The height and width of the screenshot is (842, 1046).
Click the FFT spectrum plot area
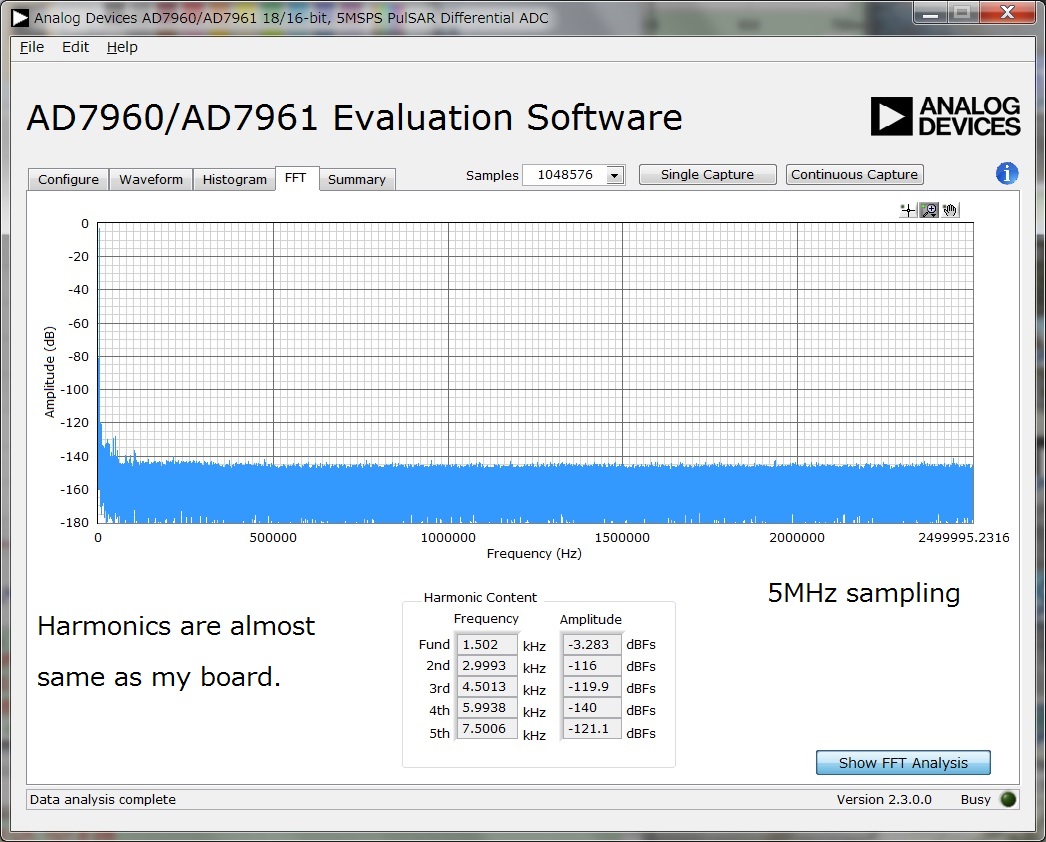click(x=535, y=373)
